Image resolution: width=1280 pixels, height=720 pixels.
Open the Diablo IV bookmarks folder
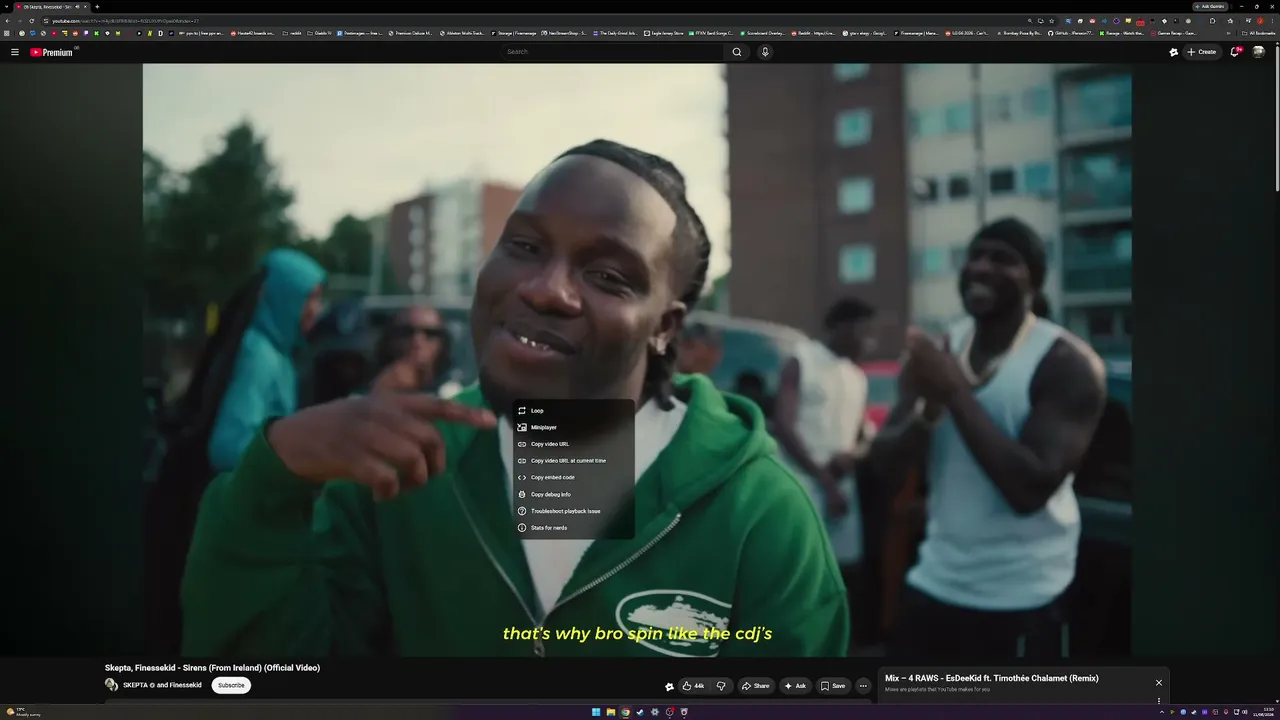coord(320,33)
